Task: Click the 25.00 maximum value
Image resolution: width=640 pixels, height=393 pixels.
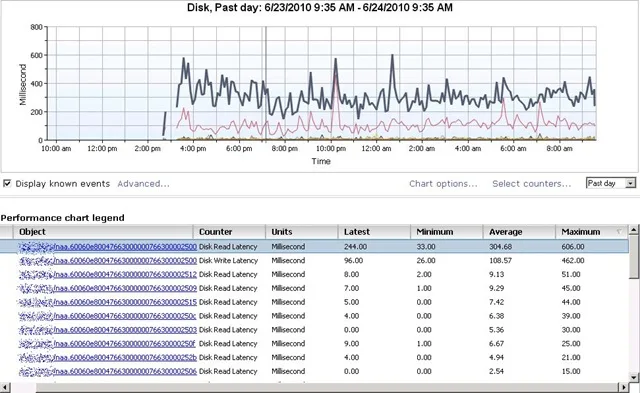Action: coord(571,344)
